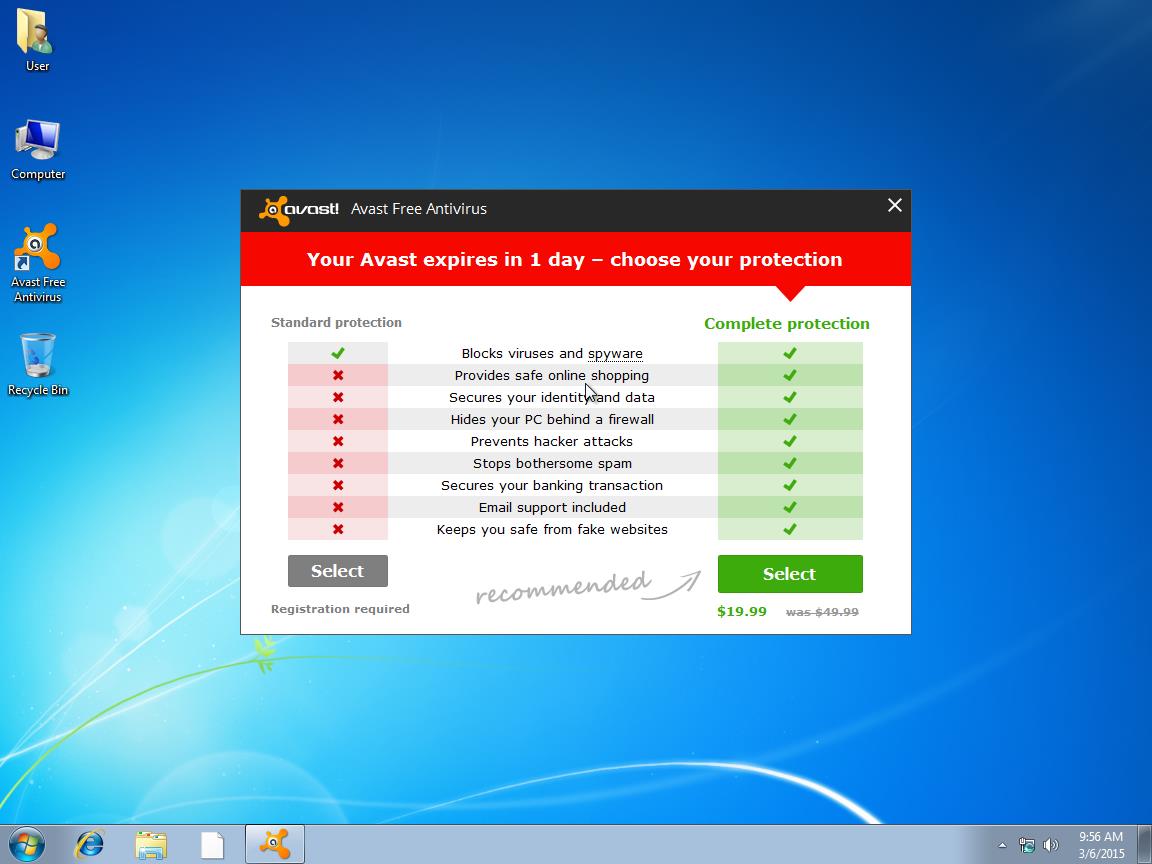Screen dimensions: 1152x864
Task: Click the 'Standard protection' heading
Action: point(336,323)
